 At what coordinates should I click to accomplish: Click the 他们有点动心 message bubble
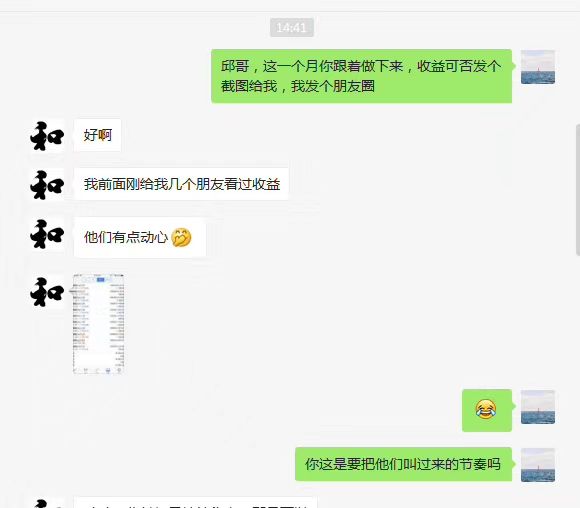pyautogui.click(x=140, y=237)
